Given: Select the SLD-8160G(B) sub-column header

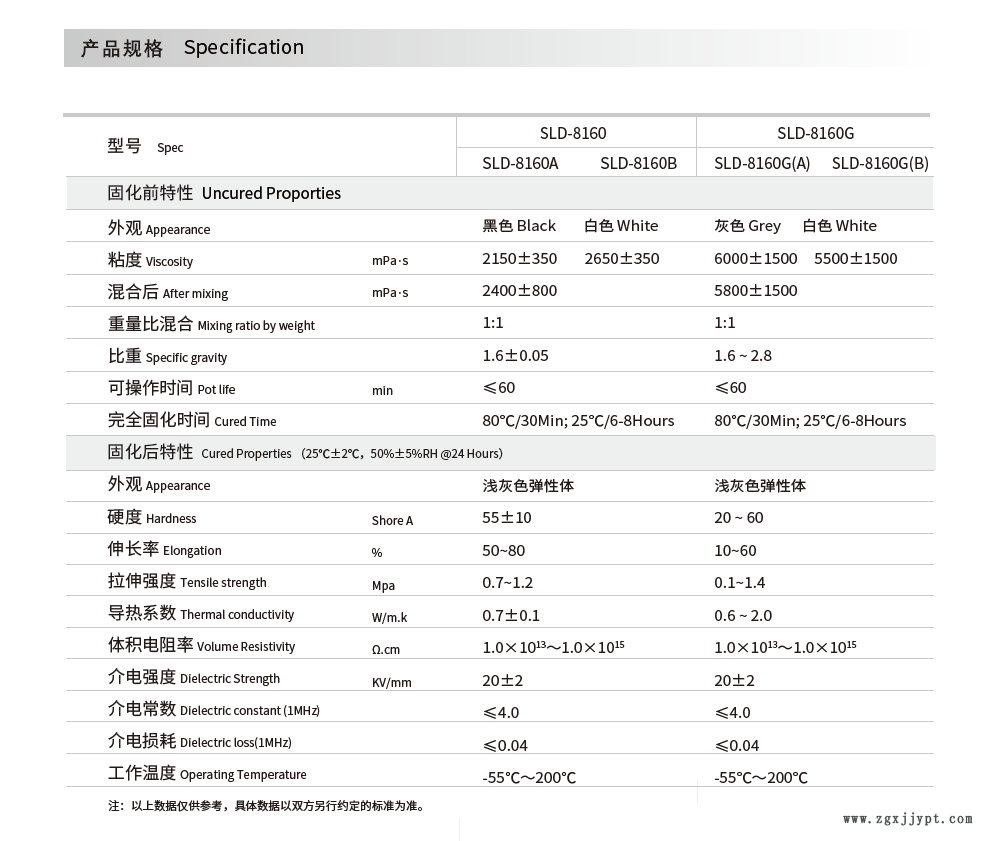Looking at the screenshot, I should point(880,163).
